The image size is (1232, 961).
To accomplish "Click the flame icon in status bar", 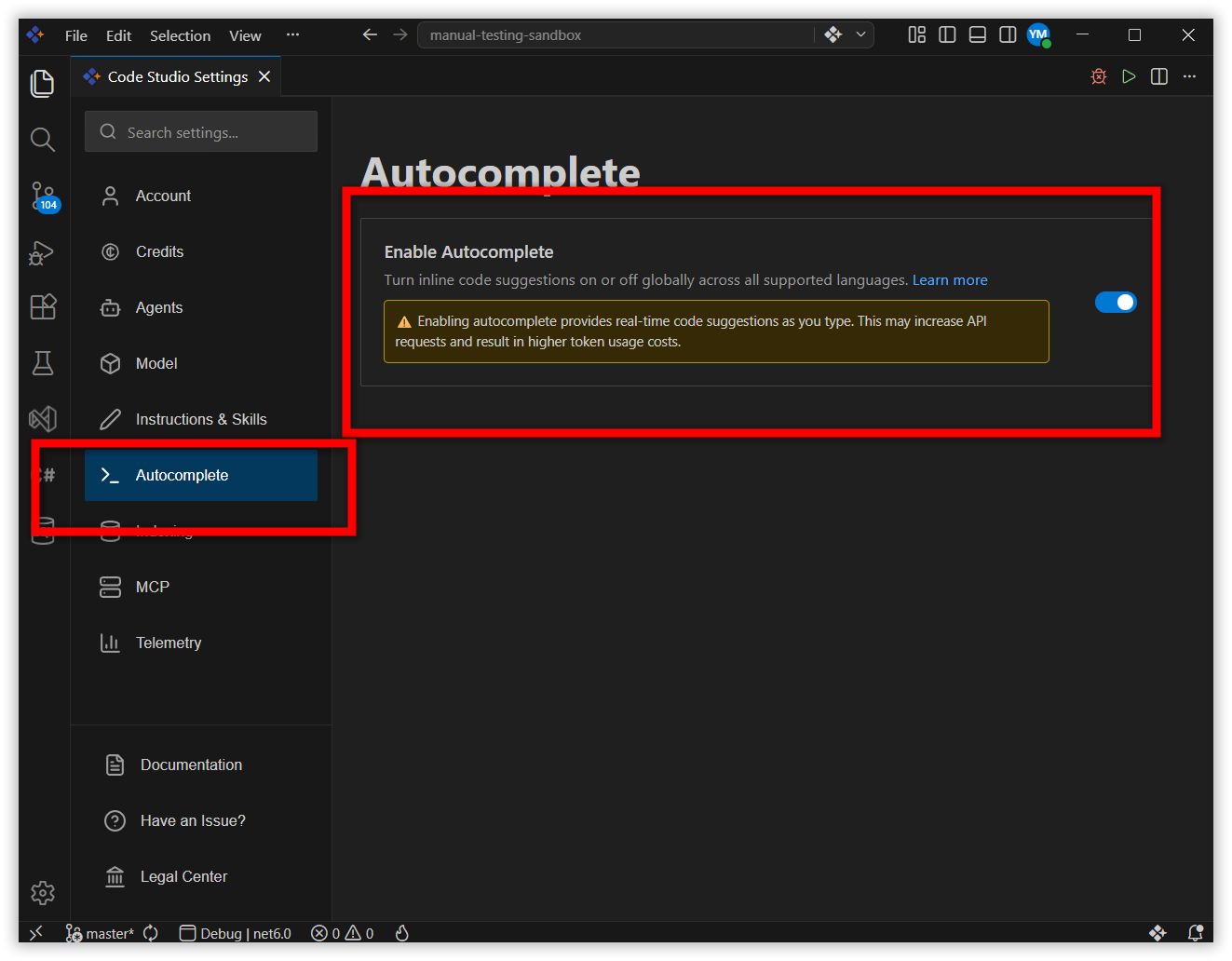I will pos(402,933).
